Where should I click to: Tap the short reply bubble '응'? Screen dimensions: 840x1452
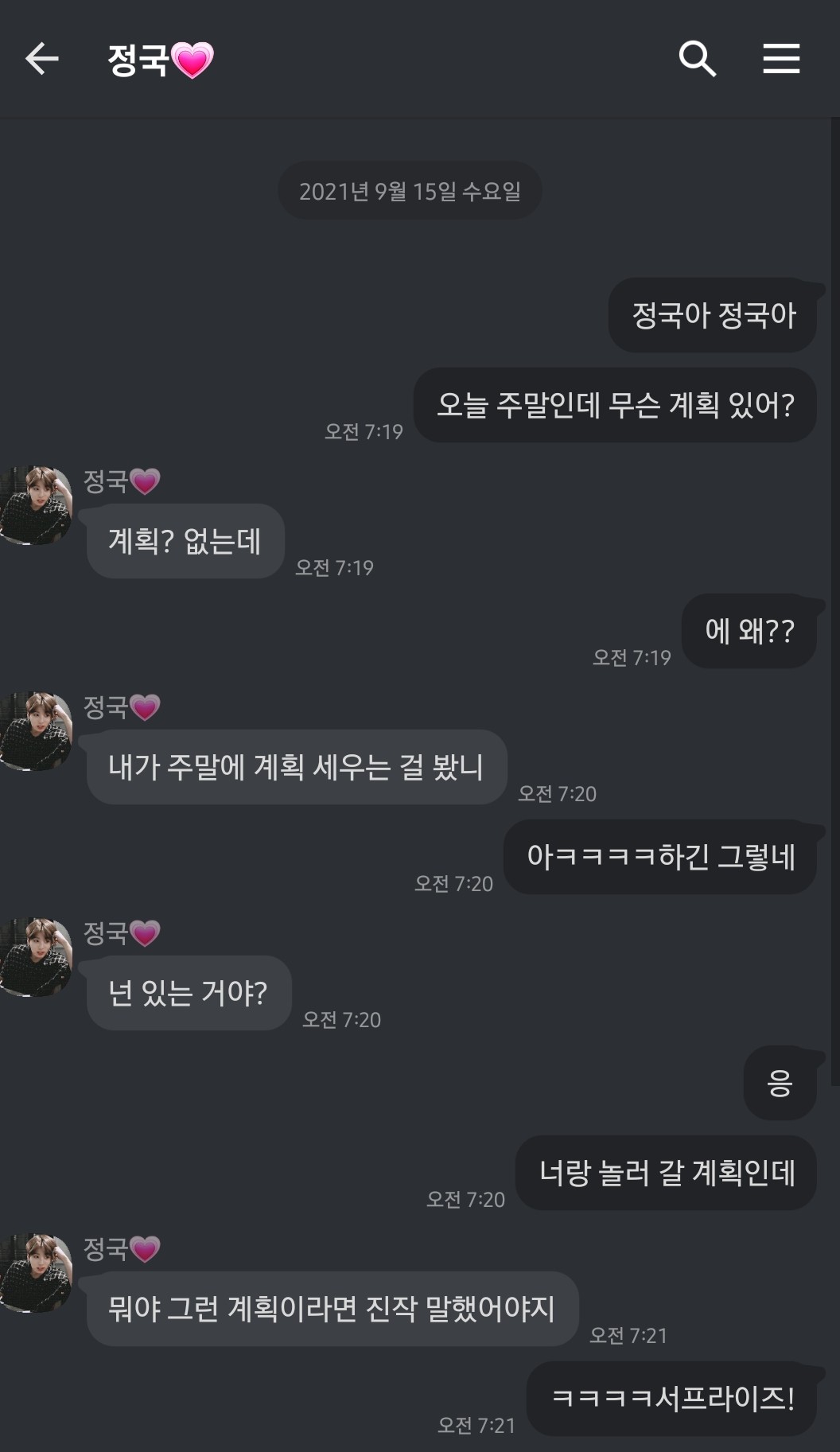pyautogui.click(x=780, y=1083)
